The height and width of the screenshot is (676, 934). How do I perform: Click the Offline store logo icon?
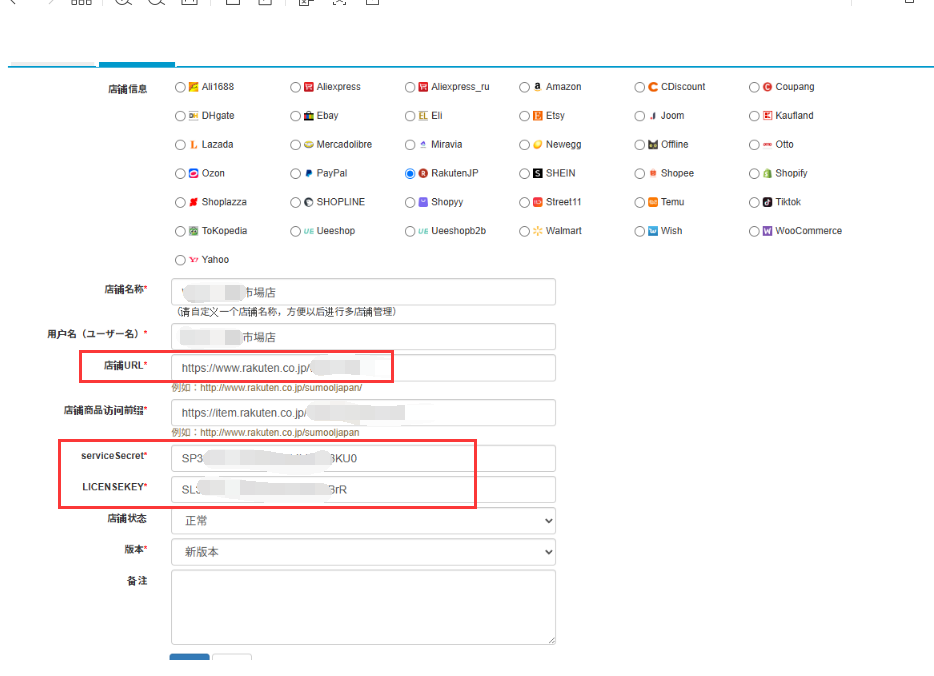click(653, 145)
